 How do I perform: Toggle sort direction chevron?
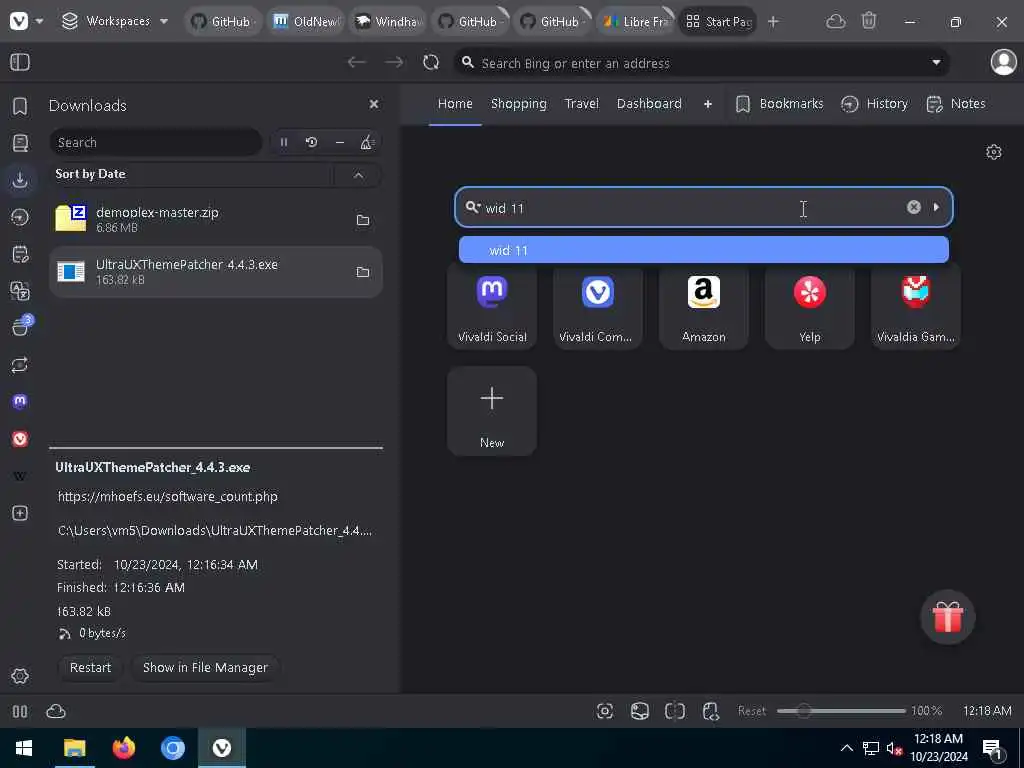(x=358, y=174)
